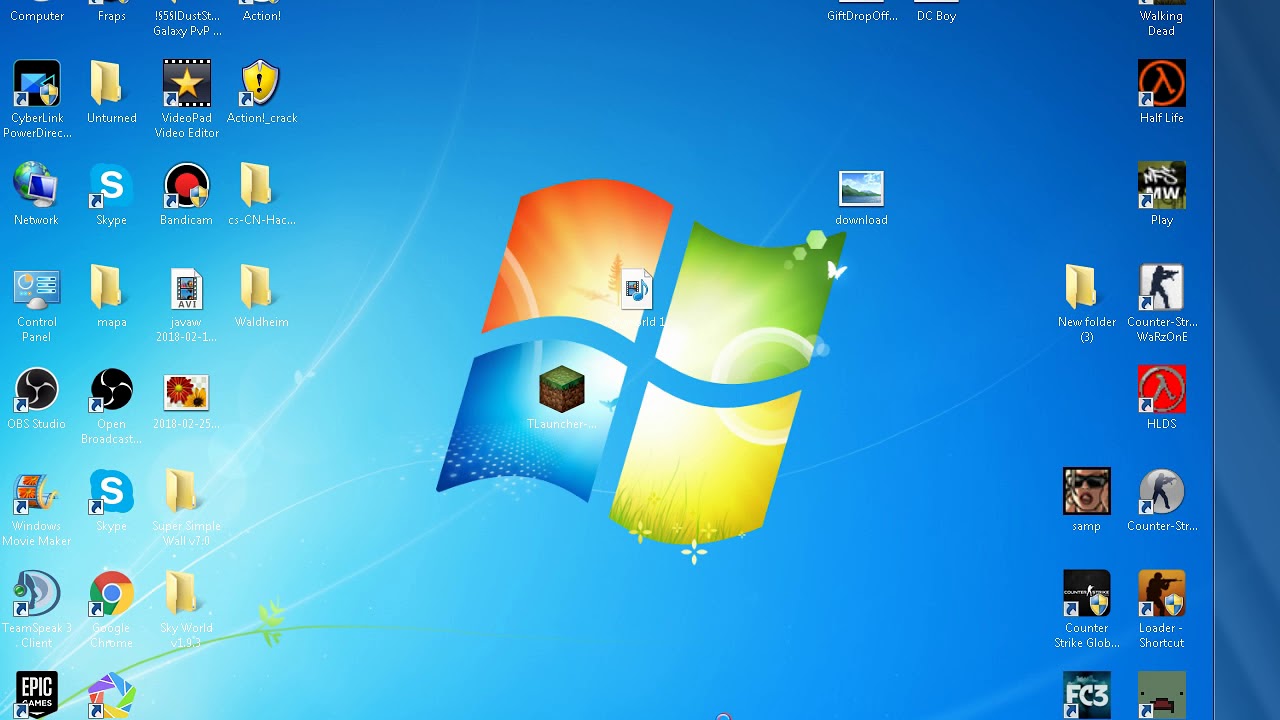Select the World 1 audio file

(637, 290)
